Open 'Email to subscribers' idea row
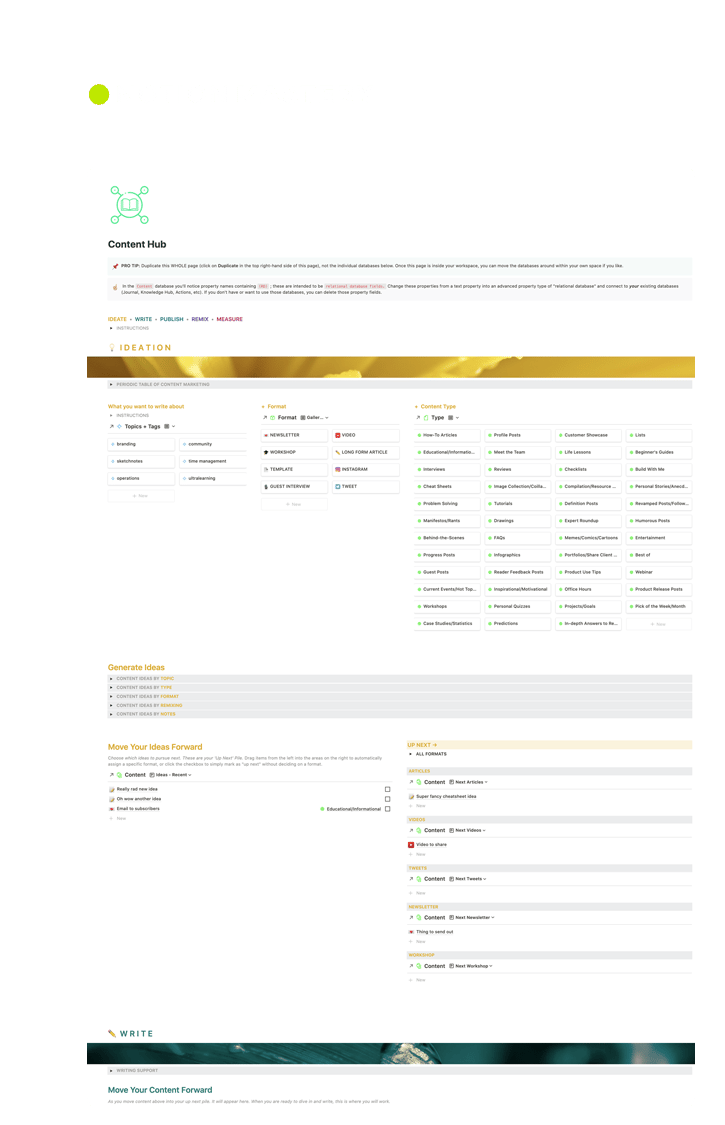This screenshot has height=1125, width=725. tap(138, 809)
